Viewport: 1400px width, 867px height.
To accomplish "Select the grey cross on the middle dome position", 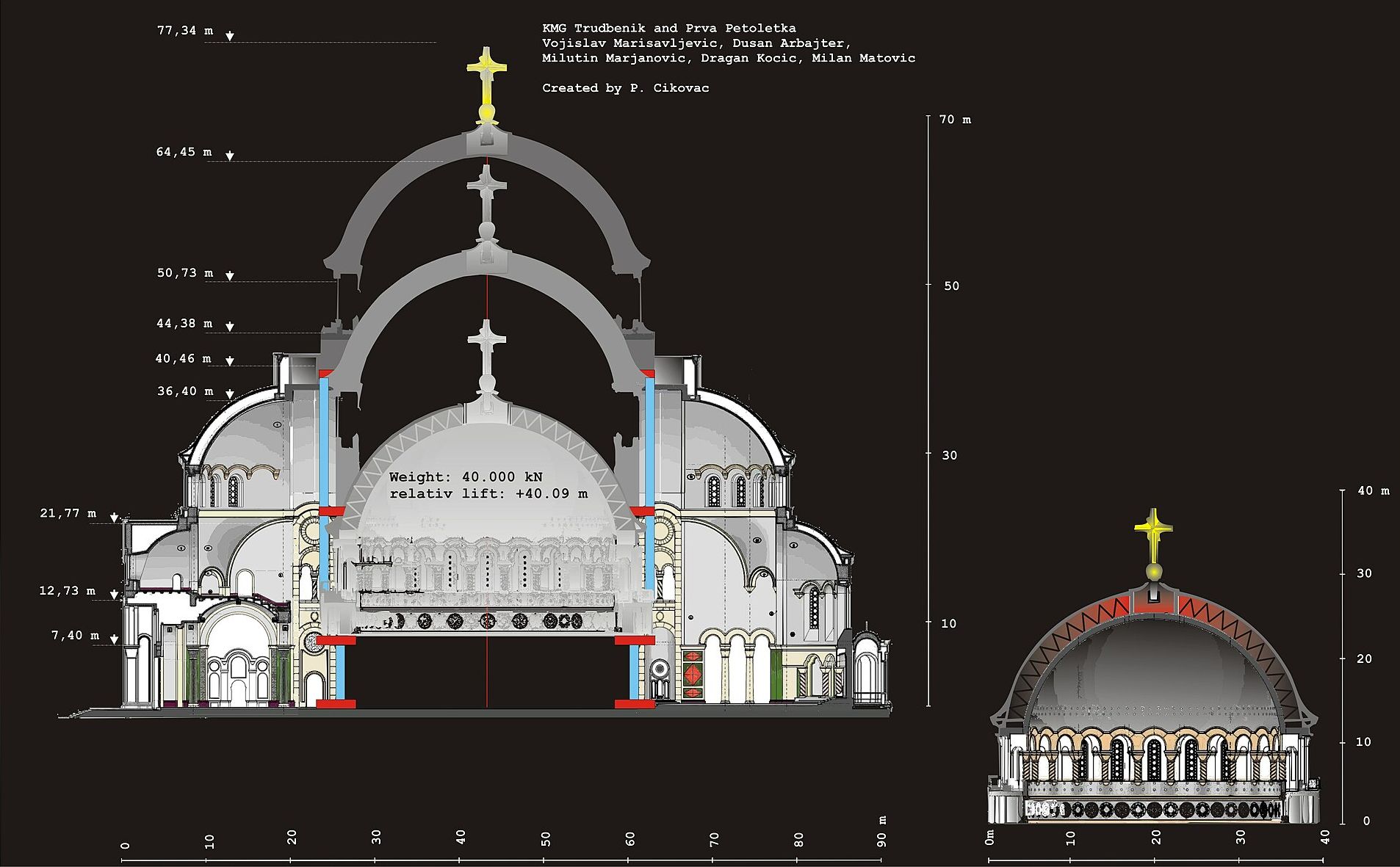I will [x=486, y=191].
